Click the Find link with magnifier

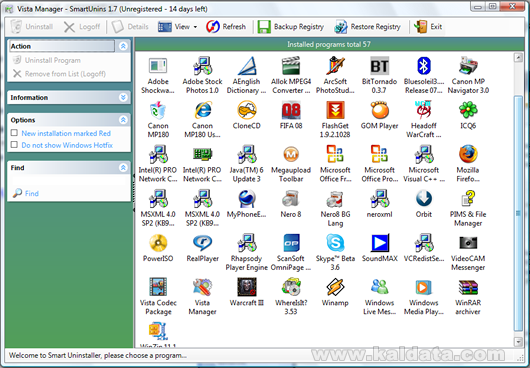point(26,193)
